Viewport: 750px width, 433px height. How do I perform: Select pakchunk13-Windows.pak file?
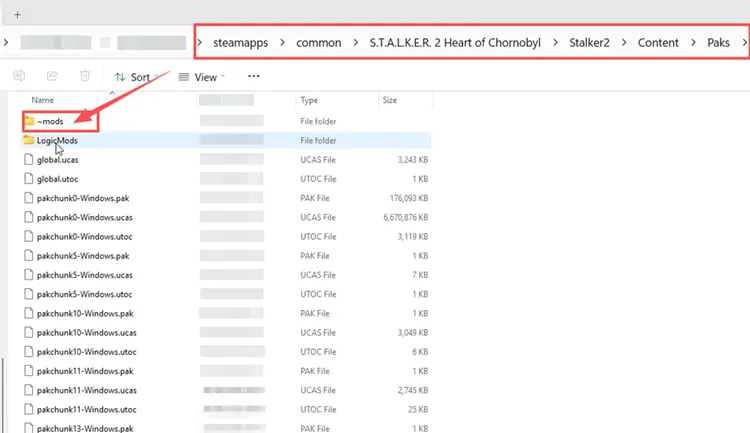[x=85, y=428]
